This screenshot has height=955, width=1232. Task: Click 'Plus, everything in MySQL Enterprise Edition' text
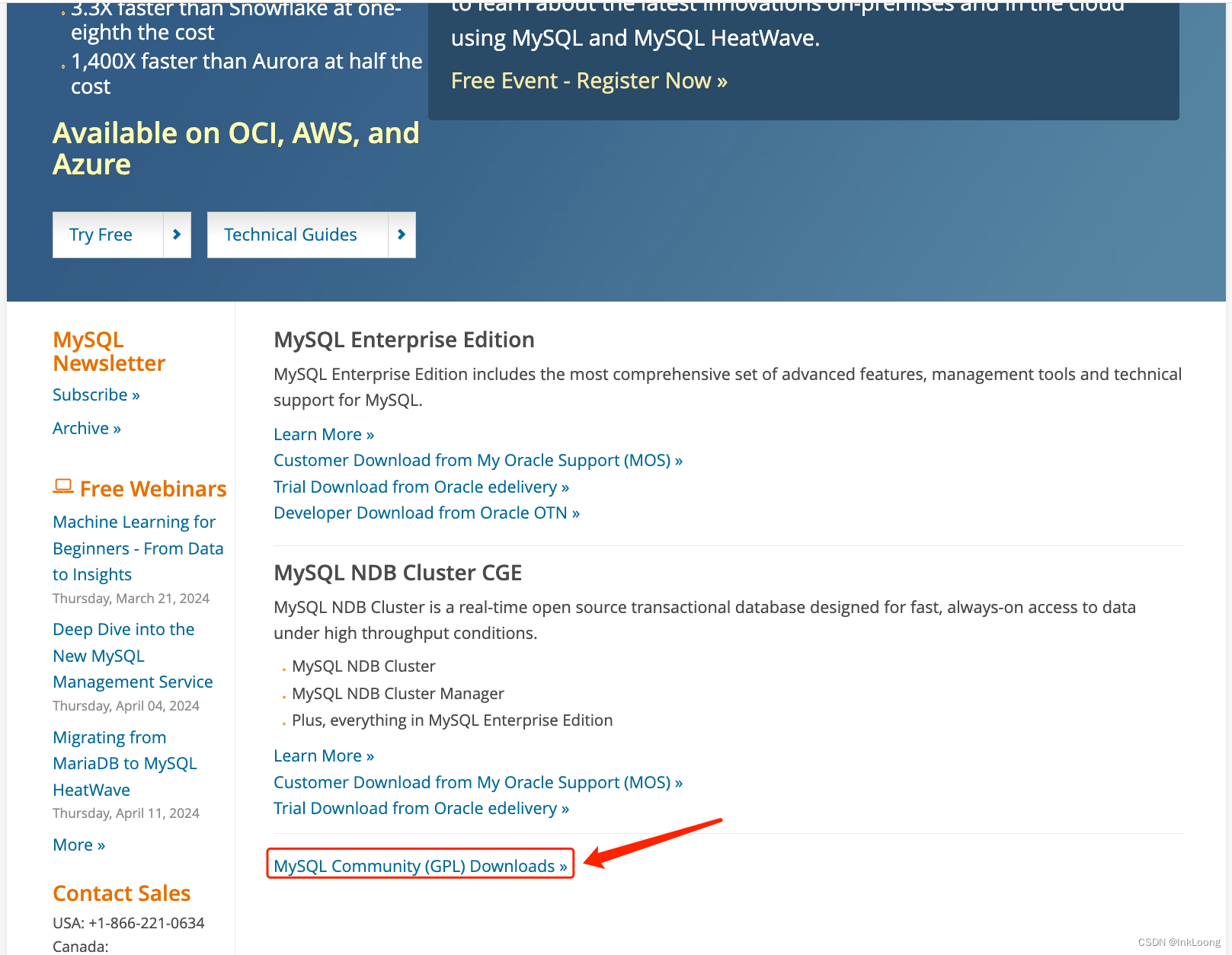[453, 720]
